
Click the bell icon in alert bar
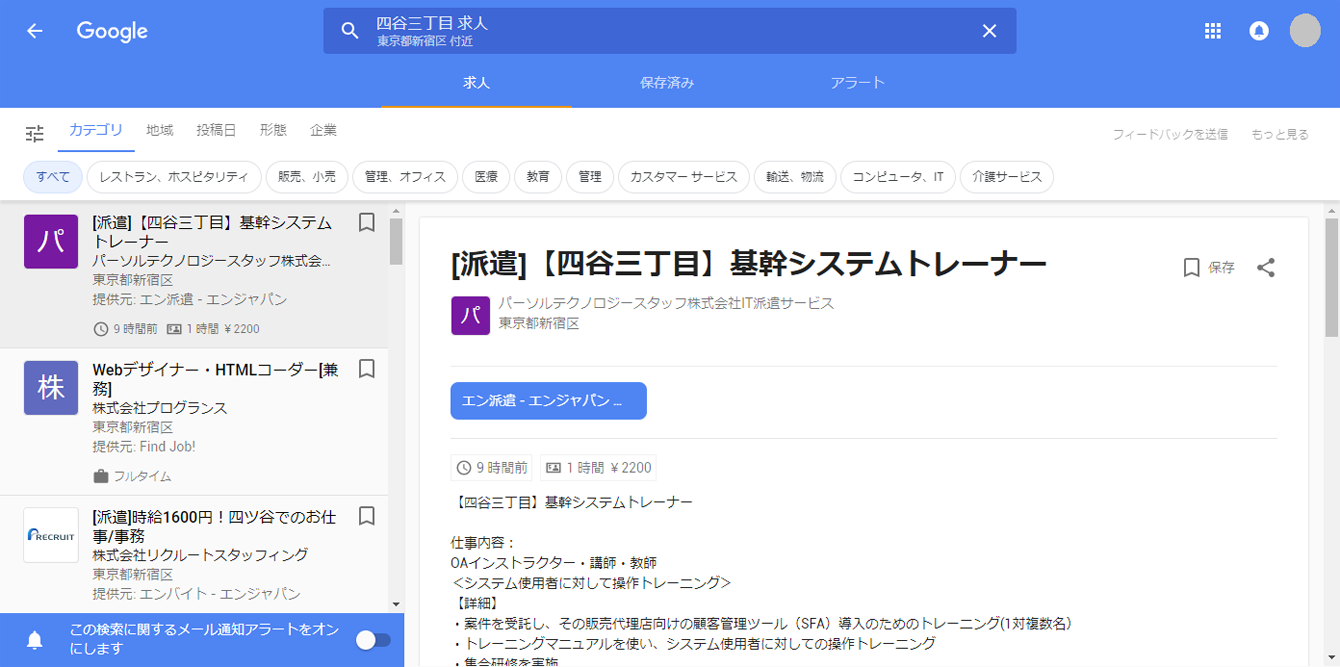[x=35, y=640]
